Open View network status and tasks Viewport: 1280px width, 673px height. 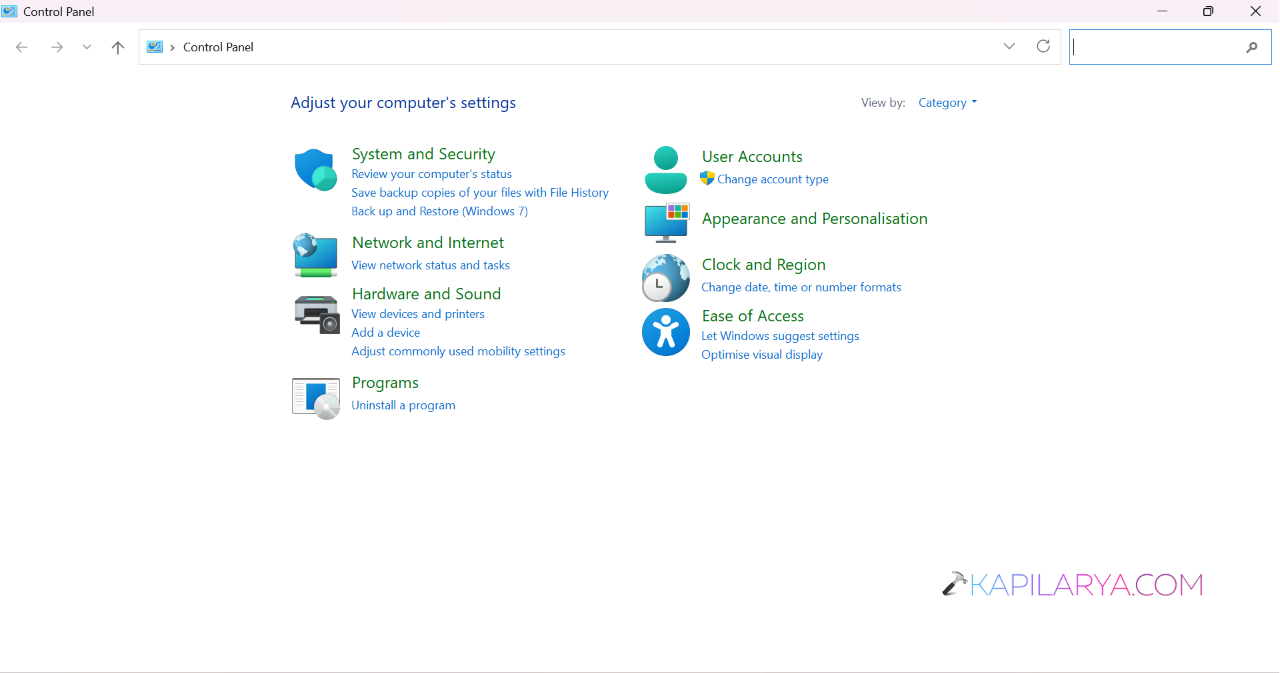[430, 265]
